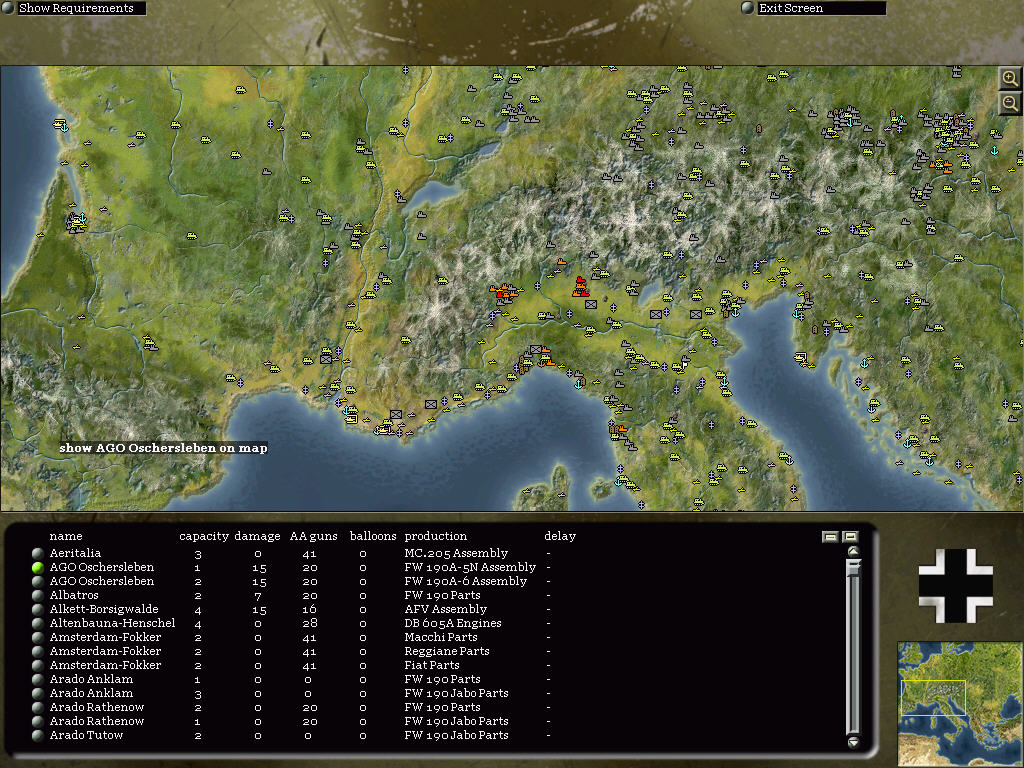Click the expand-list button with tall box icon
1024x768 pixels.
[x=850, y=537]
